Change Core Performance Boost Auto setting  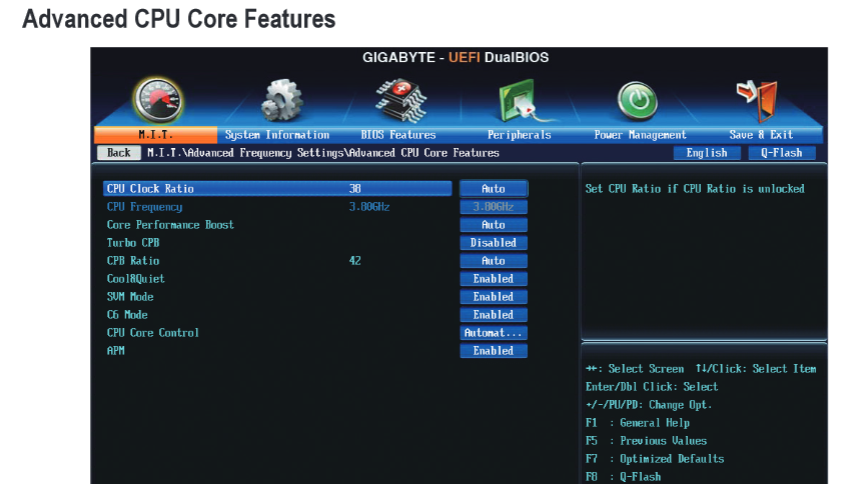(x=494, y=225)
